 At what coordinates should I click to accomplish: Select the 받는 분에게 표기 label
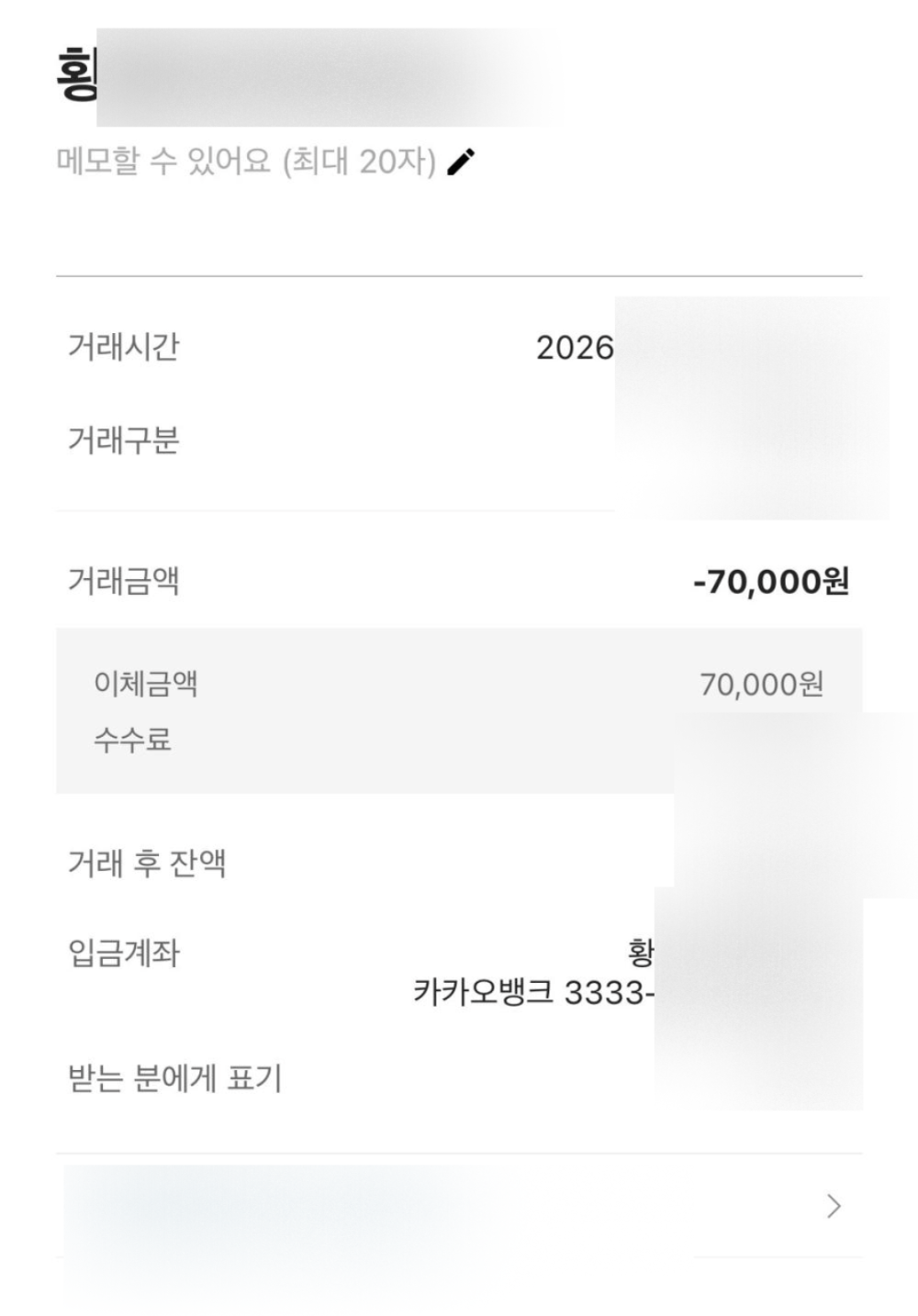tap(174, 1077)
